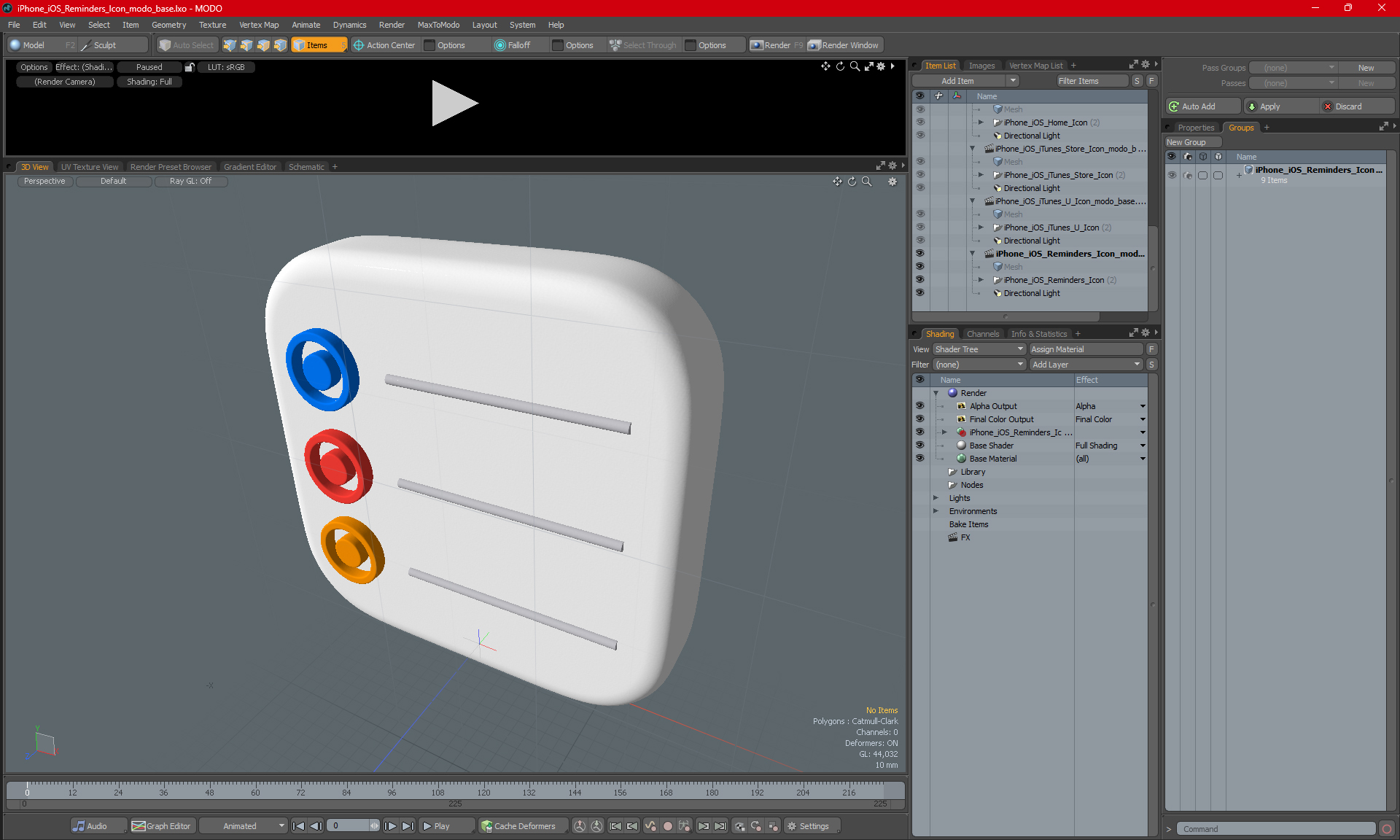Click the Select Through tool

643,45
